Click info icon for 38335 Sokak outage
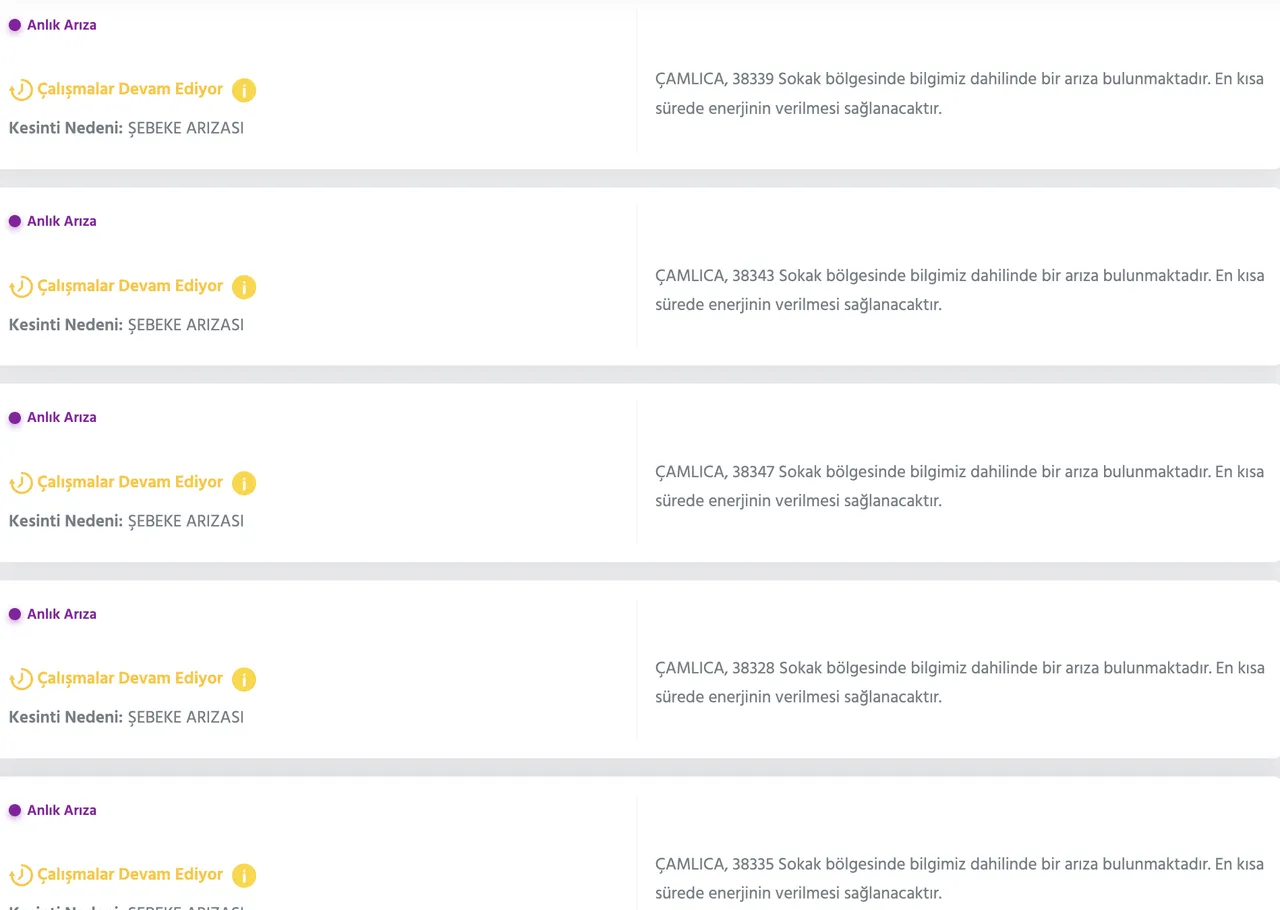The width and height of the screenshot is (1280, 910). click(x=244, y=876)
